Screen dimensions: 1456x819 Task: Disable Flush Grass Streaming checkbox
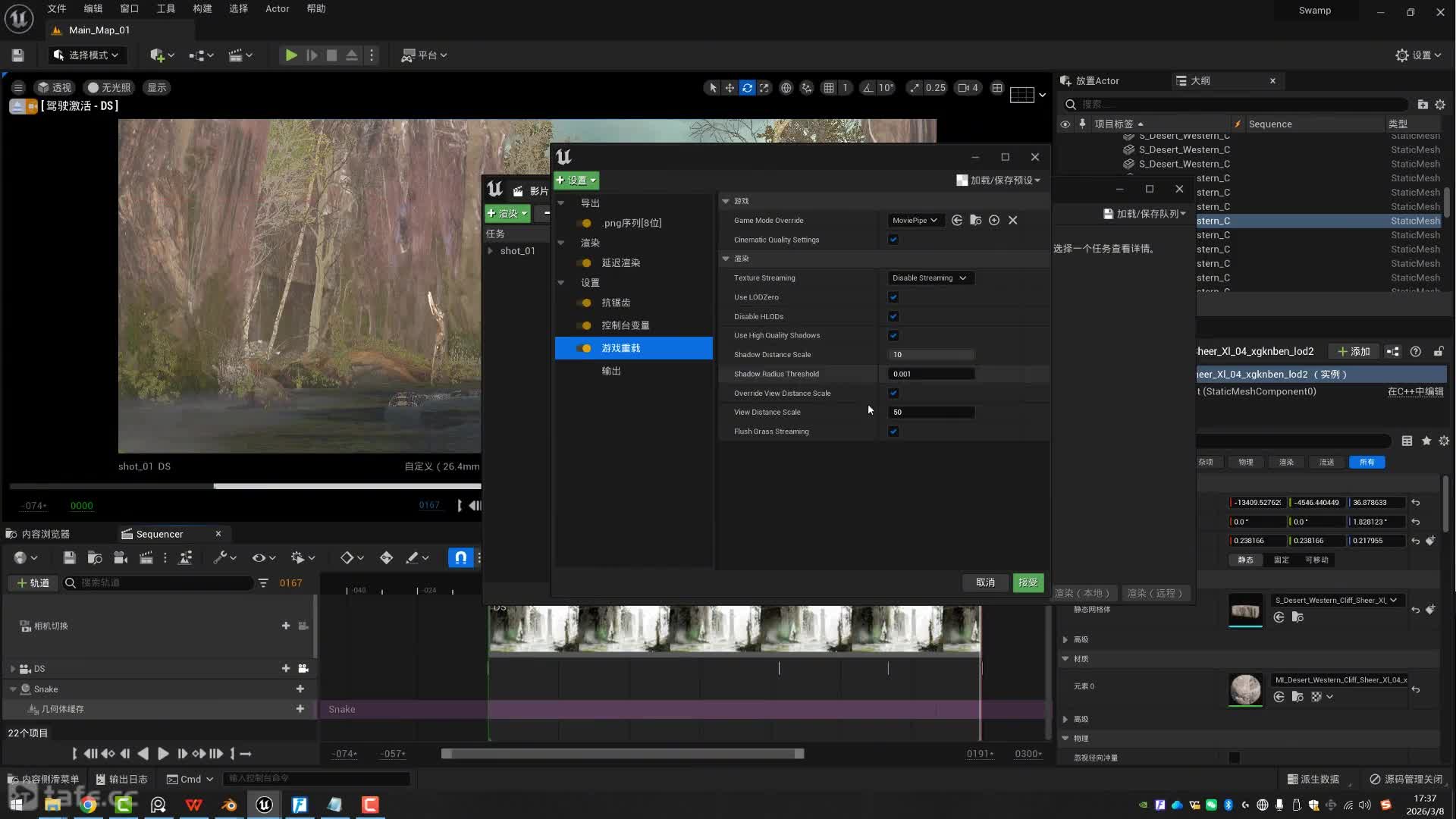(893, 431)
